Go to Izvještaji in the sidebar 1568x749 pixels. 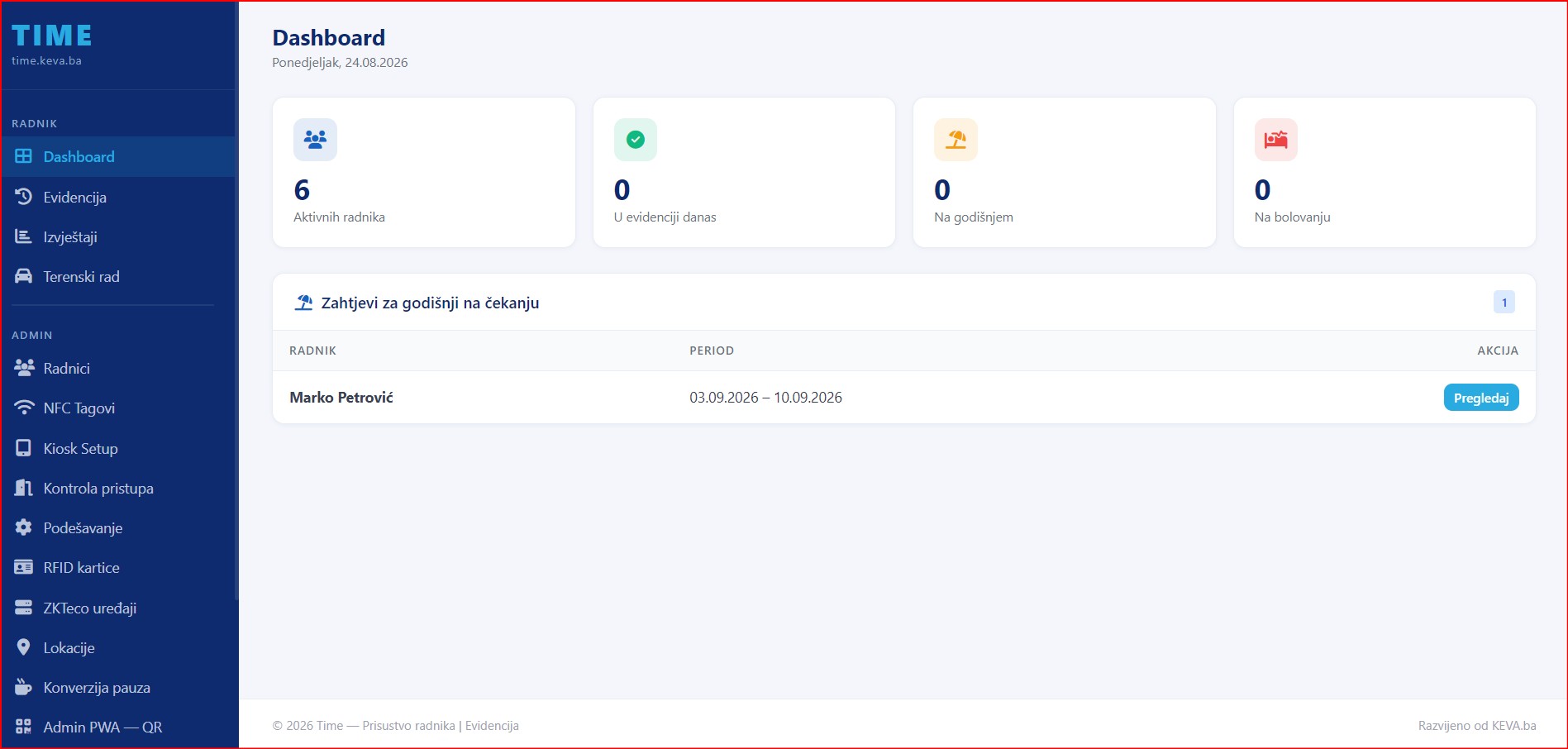(x=118, y=236)
